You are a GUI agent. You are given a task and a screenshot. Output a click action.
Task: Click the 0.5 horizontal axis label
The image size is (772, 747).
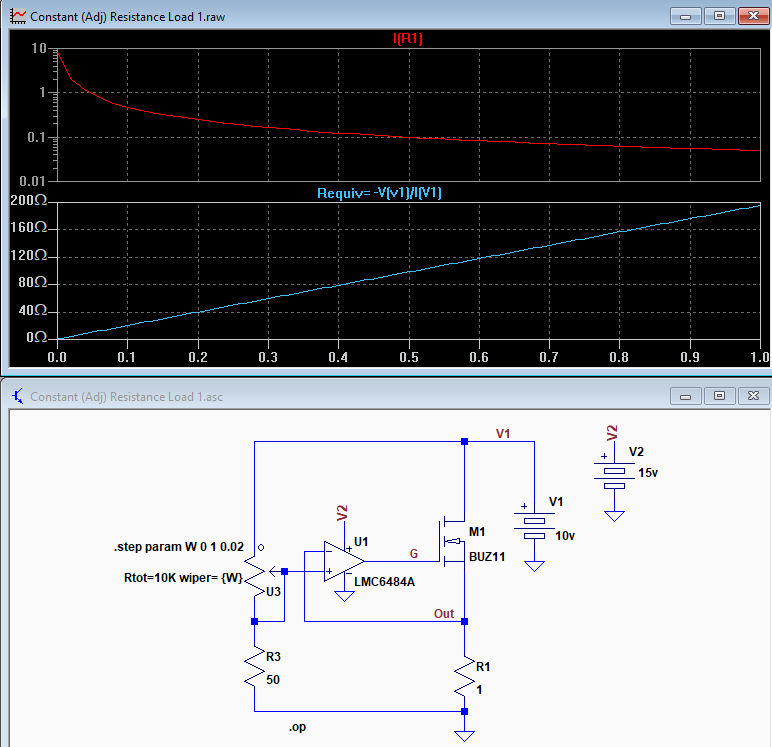tap(409, 357)
